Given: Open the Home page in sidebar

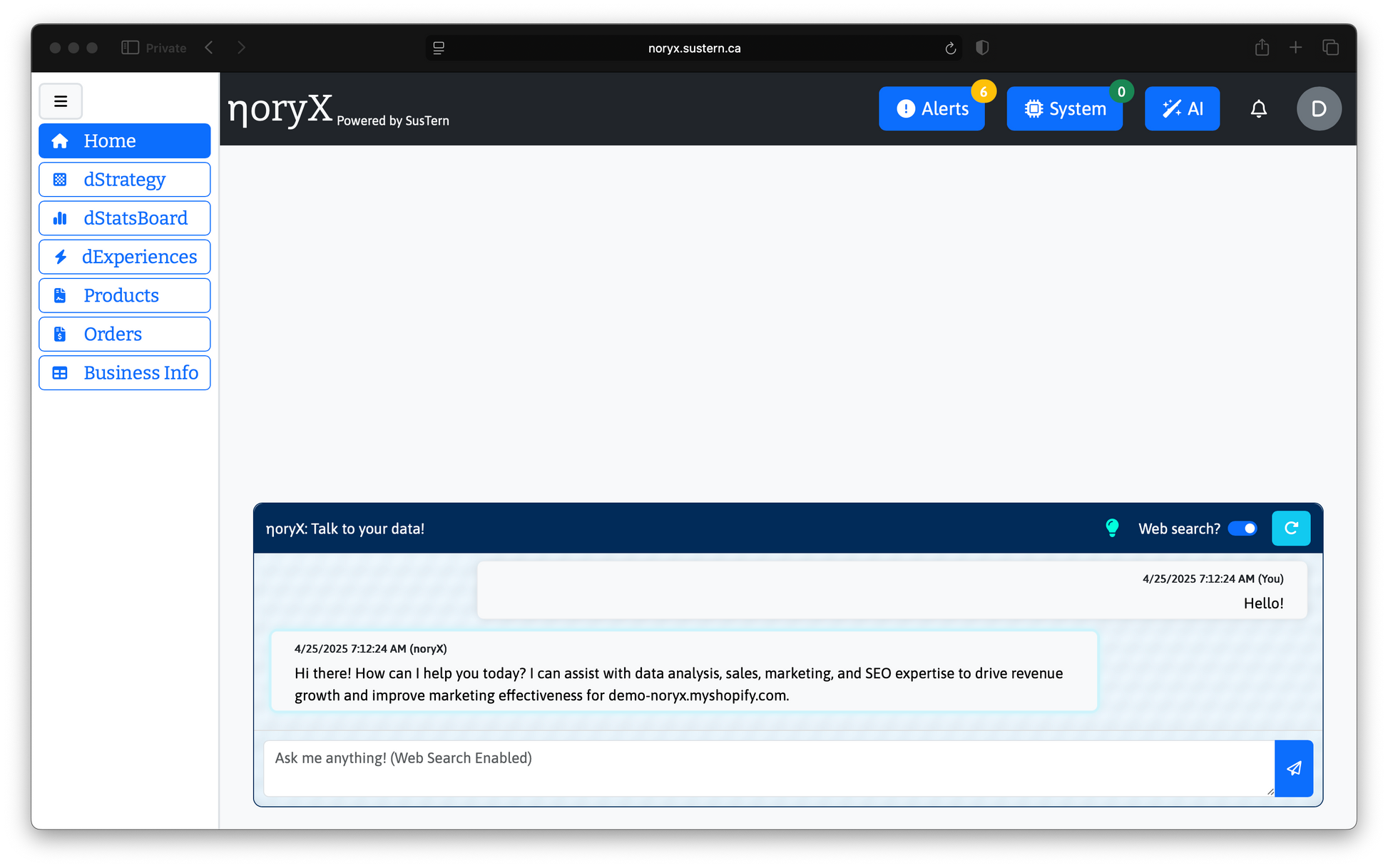Looking at the screenshot, I should pyautogui.click(x=125, y=141).
